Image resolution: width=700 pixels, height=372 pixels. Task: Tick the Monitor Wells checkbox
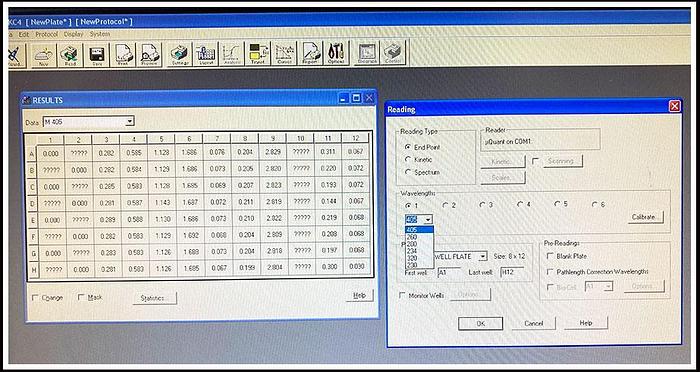tap(402, 296)
